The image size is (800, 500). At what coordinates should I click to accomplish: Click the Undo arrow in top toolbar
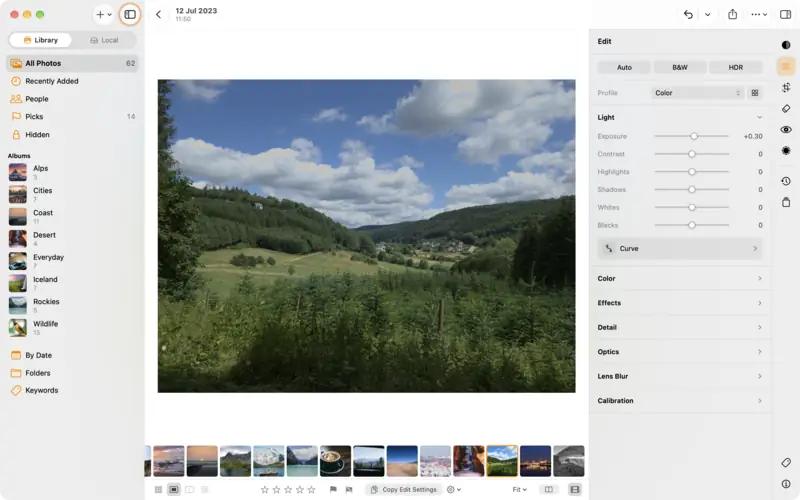pos(688,14)
